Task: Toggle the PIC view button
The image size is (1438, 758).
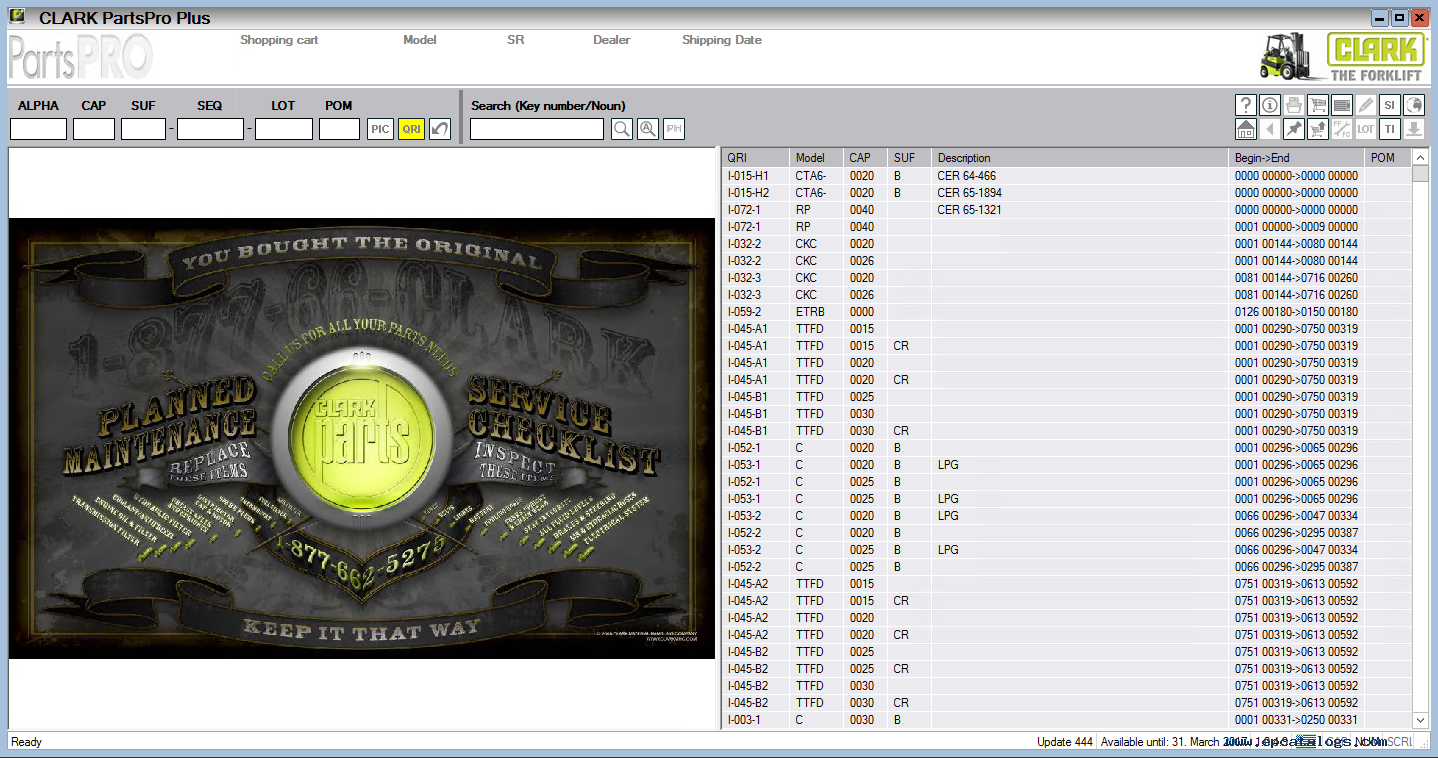Action: pyautogui.click(x=380, y=129)
